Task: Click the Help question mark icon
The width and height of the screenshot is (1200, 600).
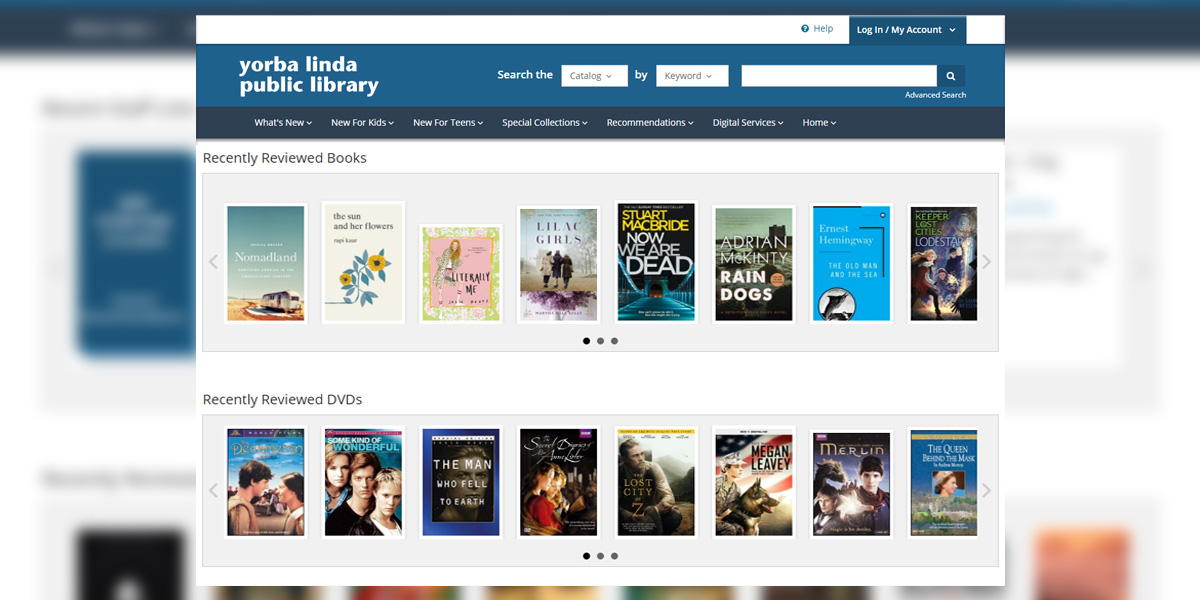Action: click(805, 29)
